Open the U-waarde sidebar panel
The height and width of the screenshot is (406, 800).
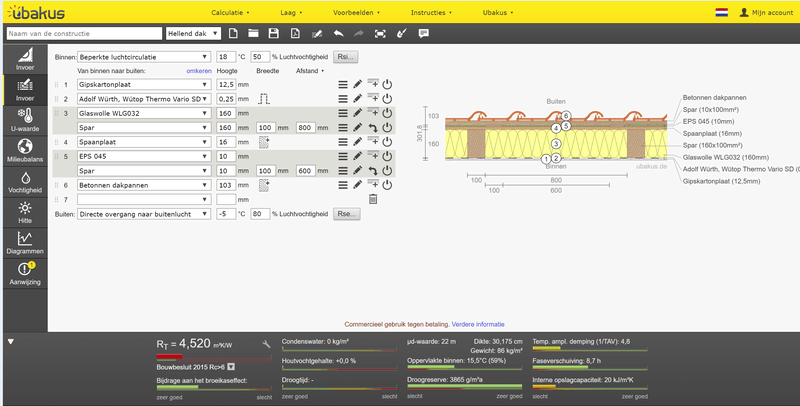(x=25, y=120)
